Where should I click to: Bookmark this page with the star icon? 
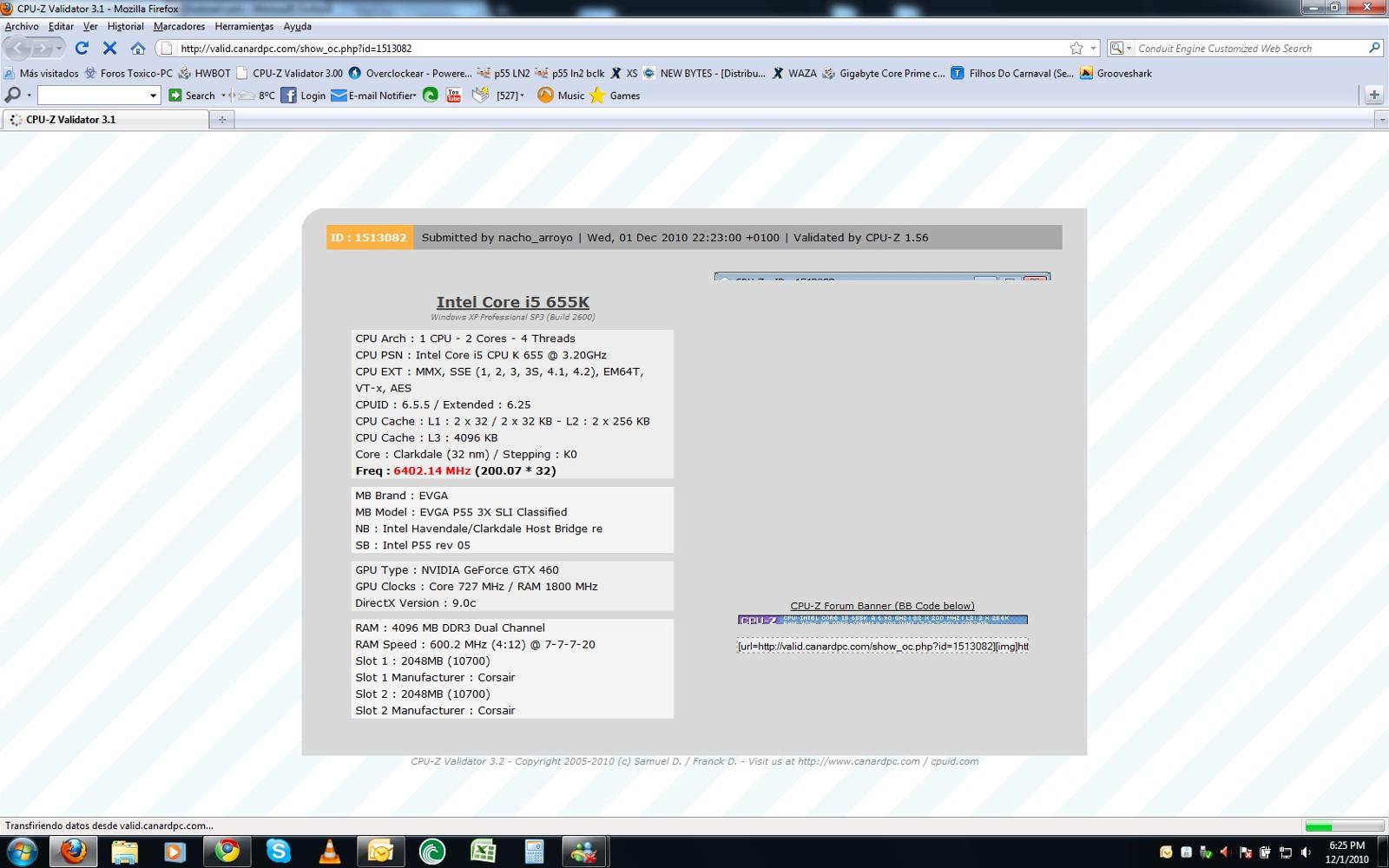(x=1076, y=49)
